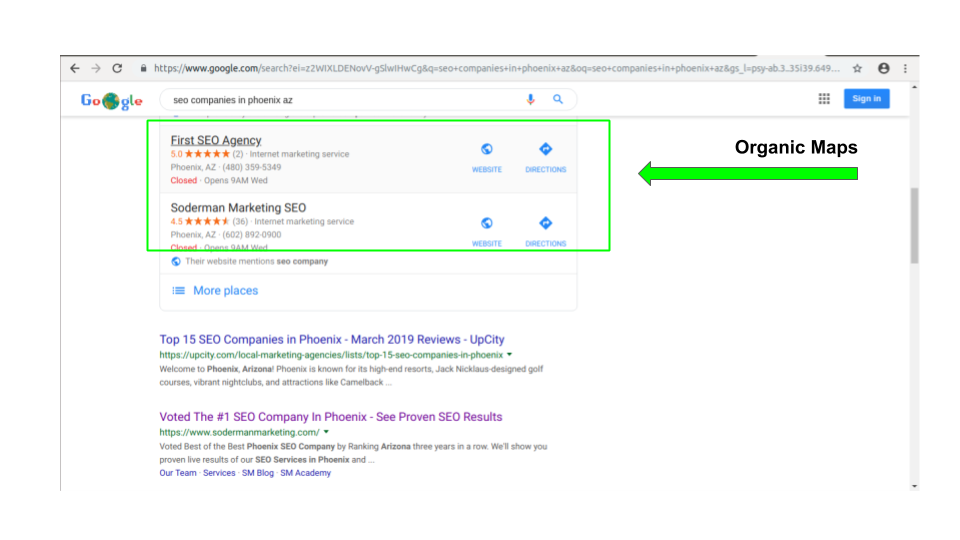
Task: Open the Services sitelink
Action: pos(219,473)
